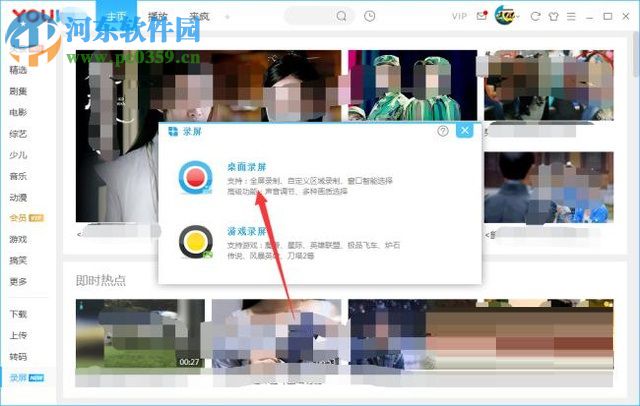Screen dimensions: 640x406
Task: Switch to the 来疯 tab
Action: point(199,16)
